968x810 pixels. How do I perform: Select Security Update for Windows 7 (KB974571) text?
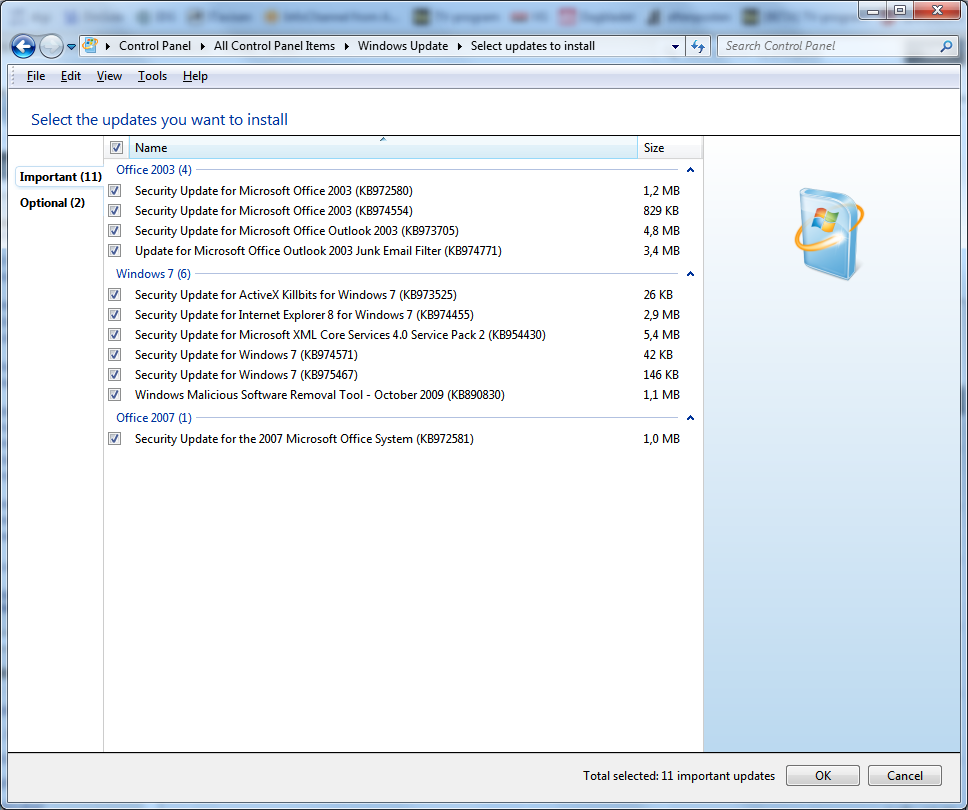pos(246,355)
